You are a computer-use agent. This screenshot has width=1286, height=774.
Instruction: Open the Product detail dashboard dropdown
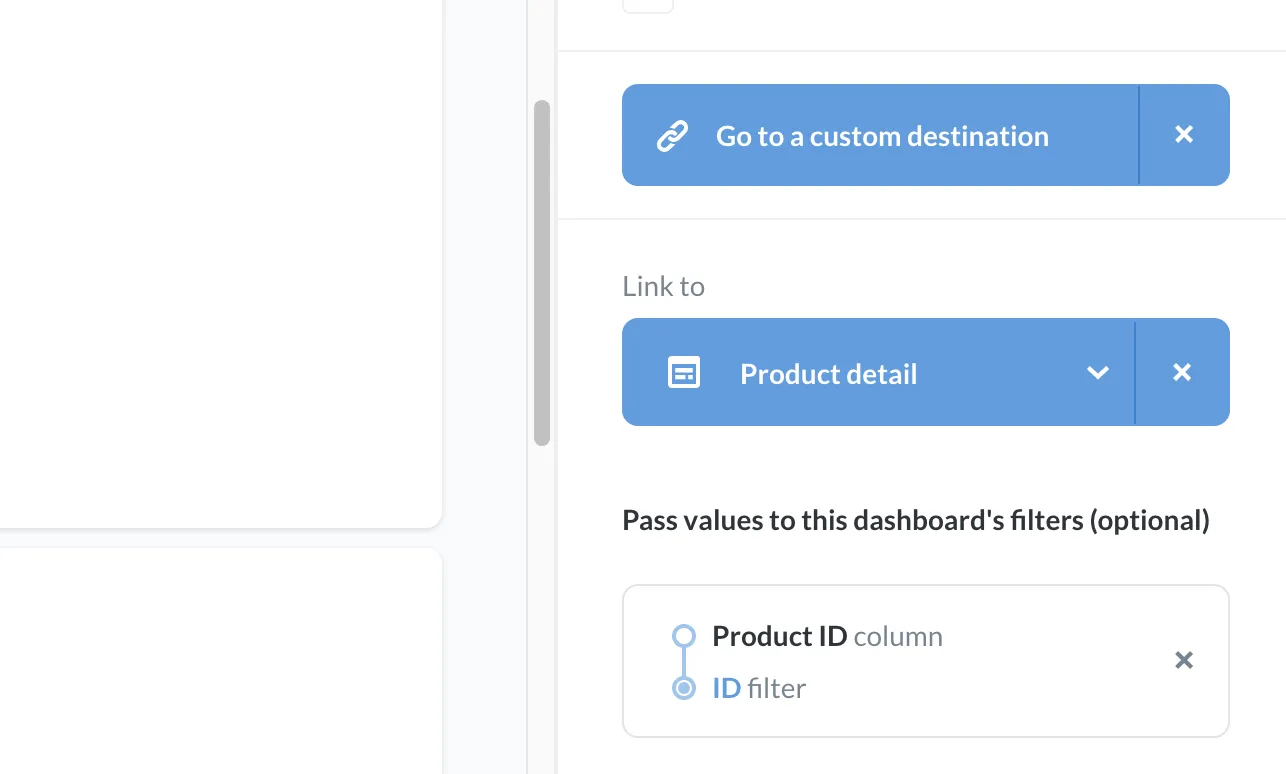pyautogui.click(x=878, y=372)
